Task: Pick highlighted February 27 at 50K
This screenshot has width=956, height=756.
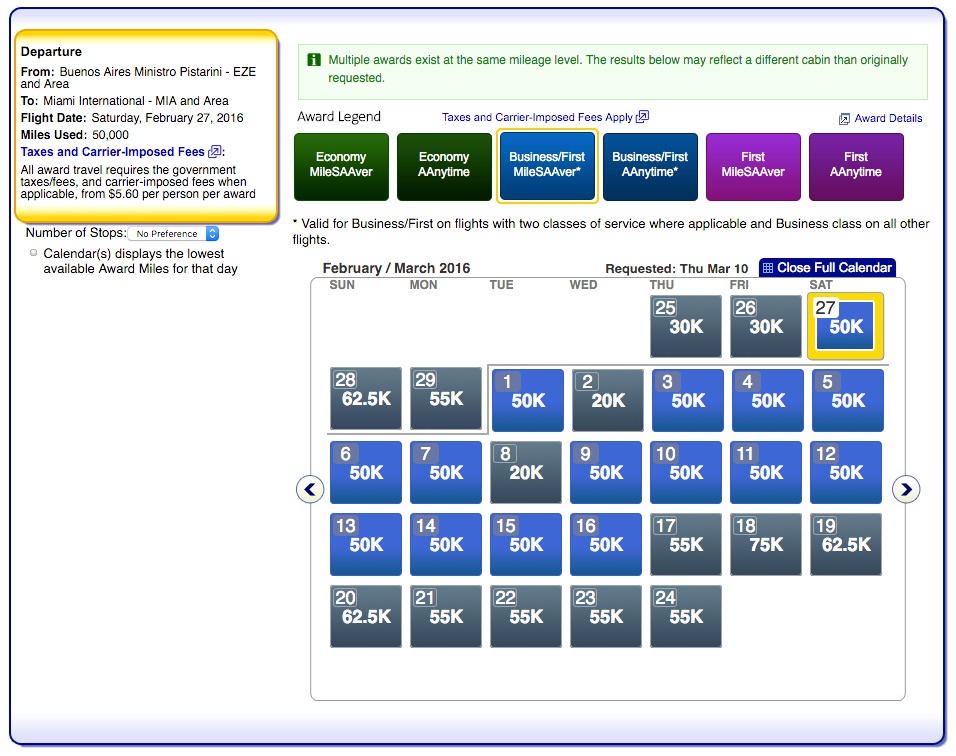Action: pyautogui.click(x=846, y=326)
